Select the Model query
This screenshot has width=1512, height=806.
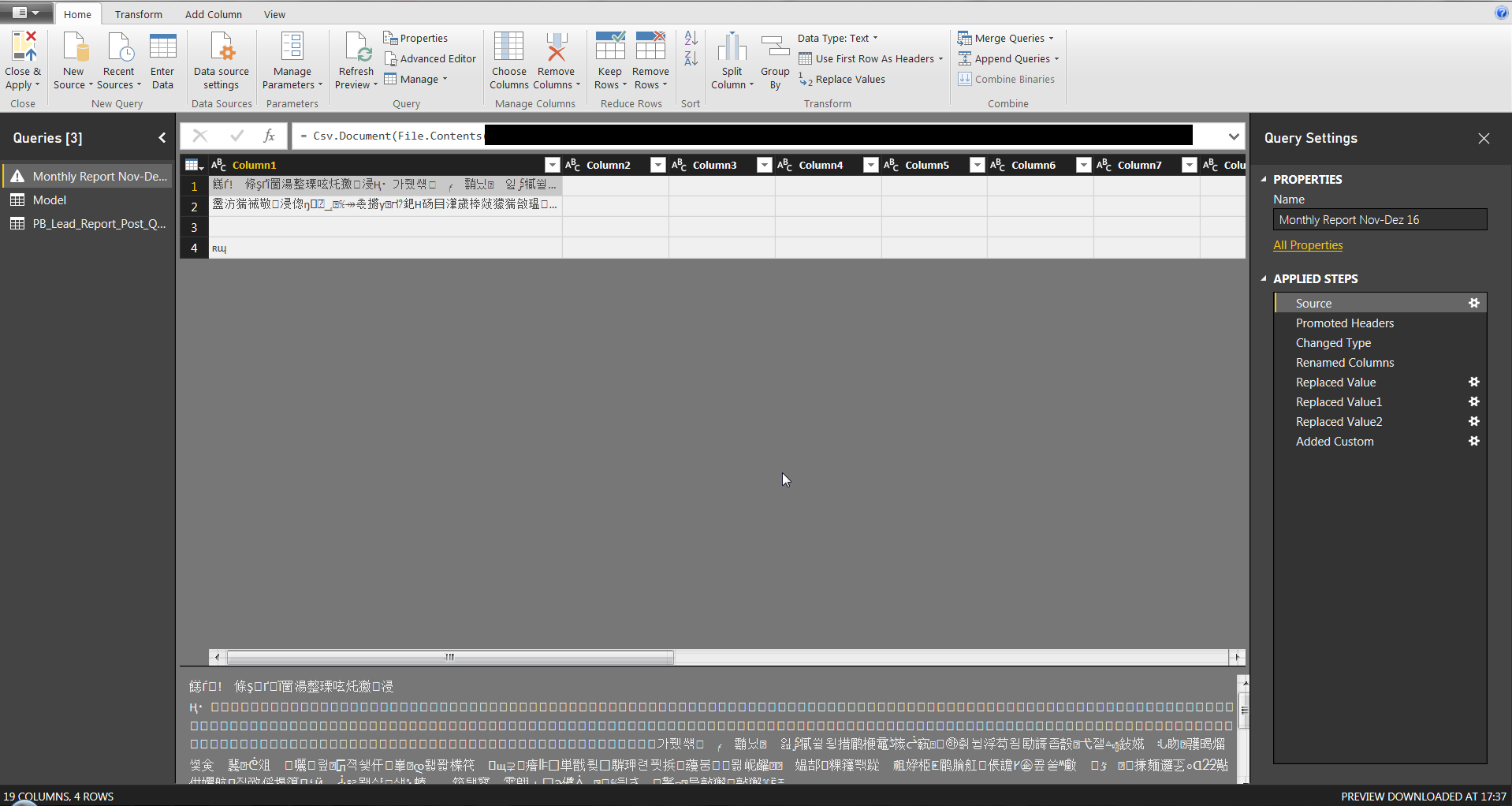[87, 200]
